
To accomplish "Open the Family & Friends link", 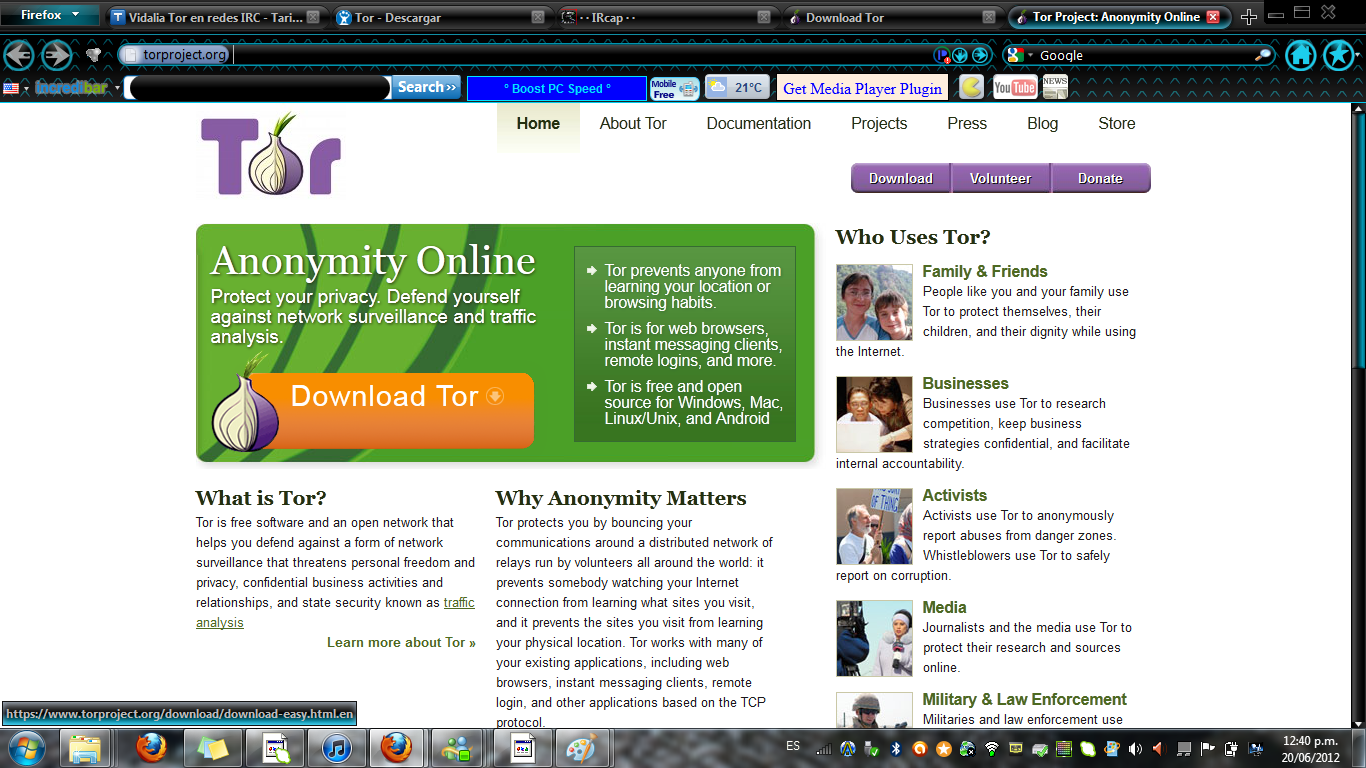I will (x=985, y=271).
